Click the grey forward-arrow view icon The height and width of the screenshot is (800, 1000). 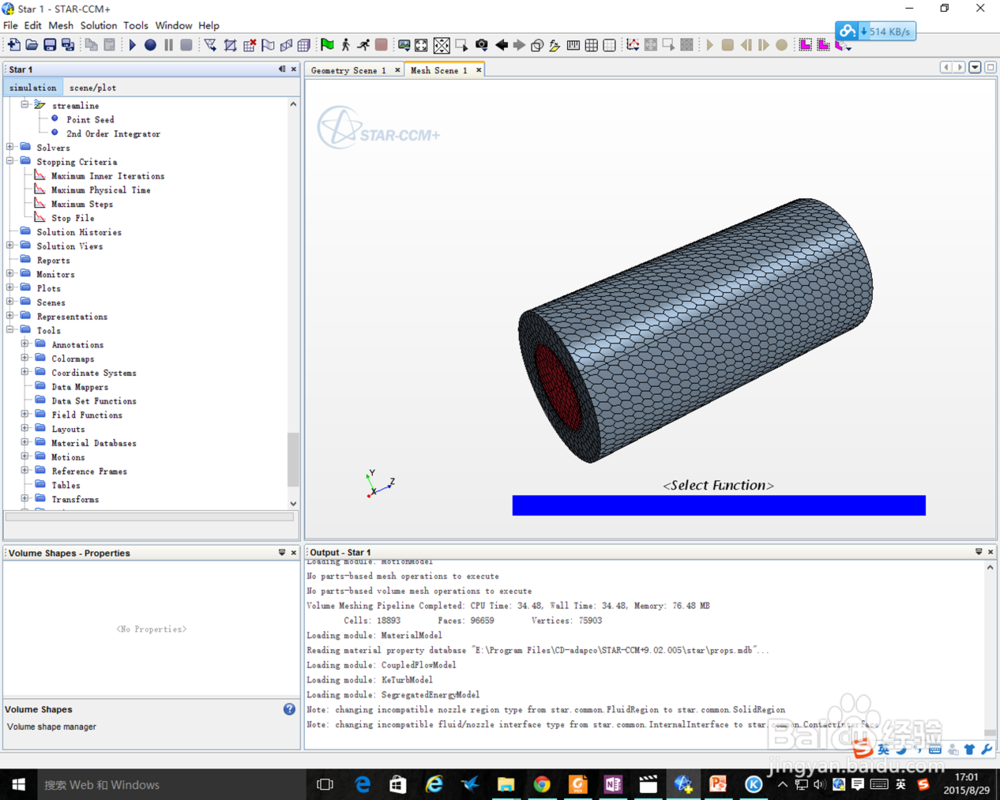[x=519, y=45]
